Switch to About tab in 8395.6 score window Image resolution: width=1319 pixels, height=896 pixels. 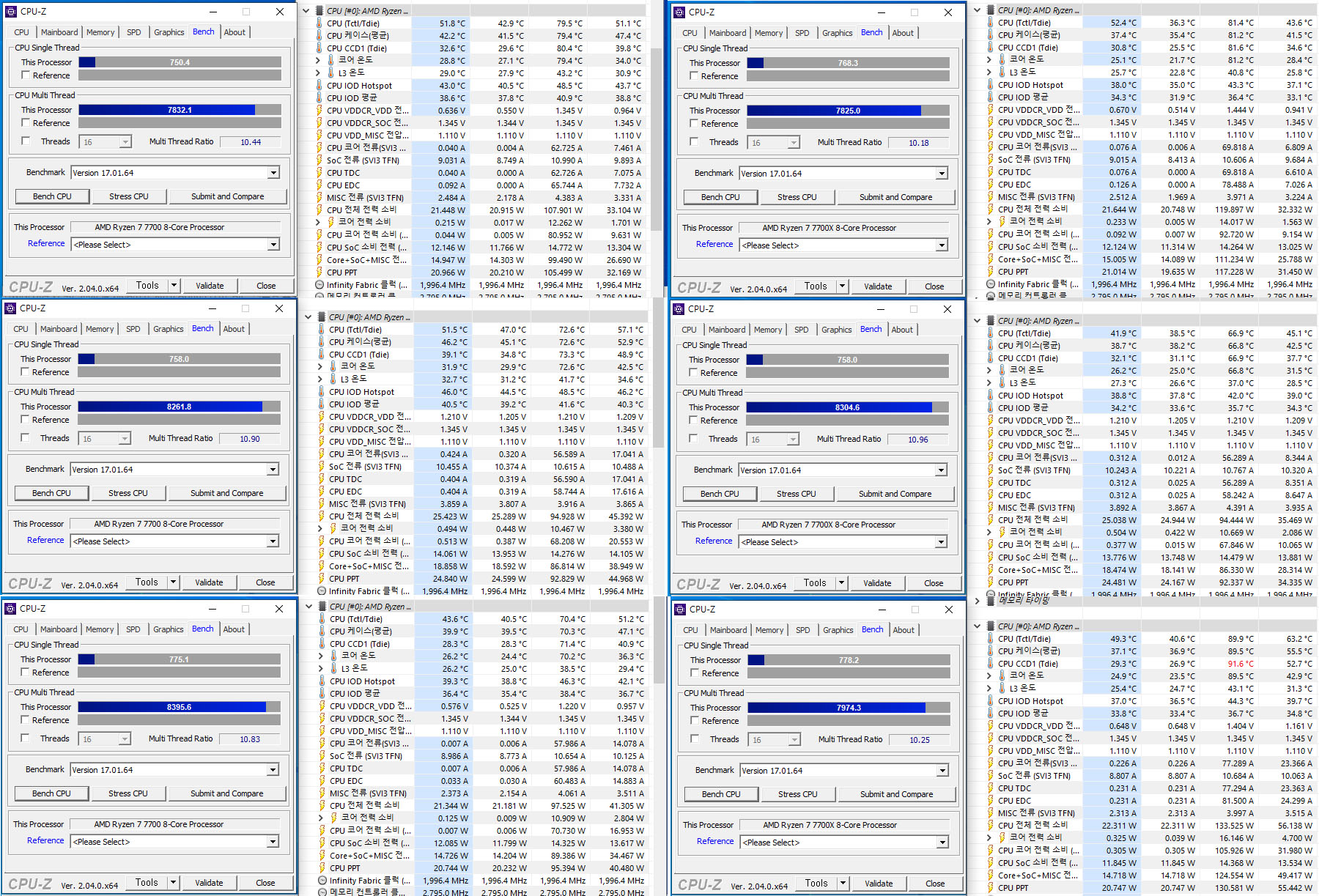click(234, 629)
